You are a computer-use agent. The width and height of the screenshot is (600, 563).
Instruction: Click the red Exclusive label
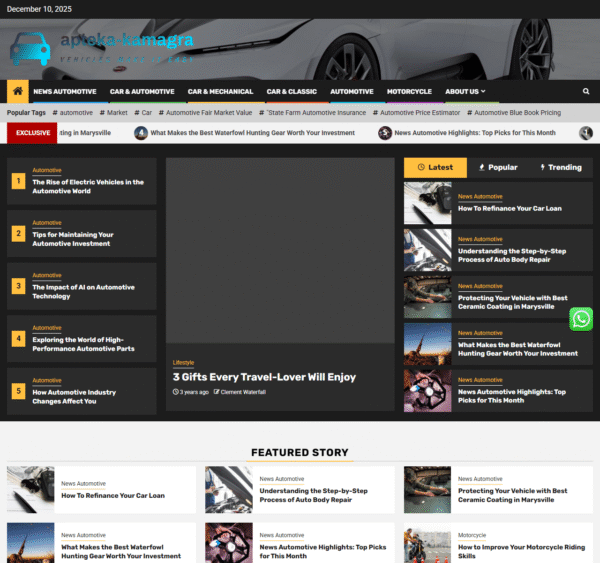pyautogui.click(x=33, y=133)
